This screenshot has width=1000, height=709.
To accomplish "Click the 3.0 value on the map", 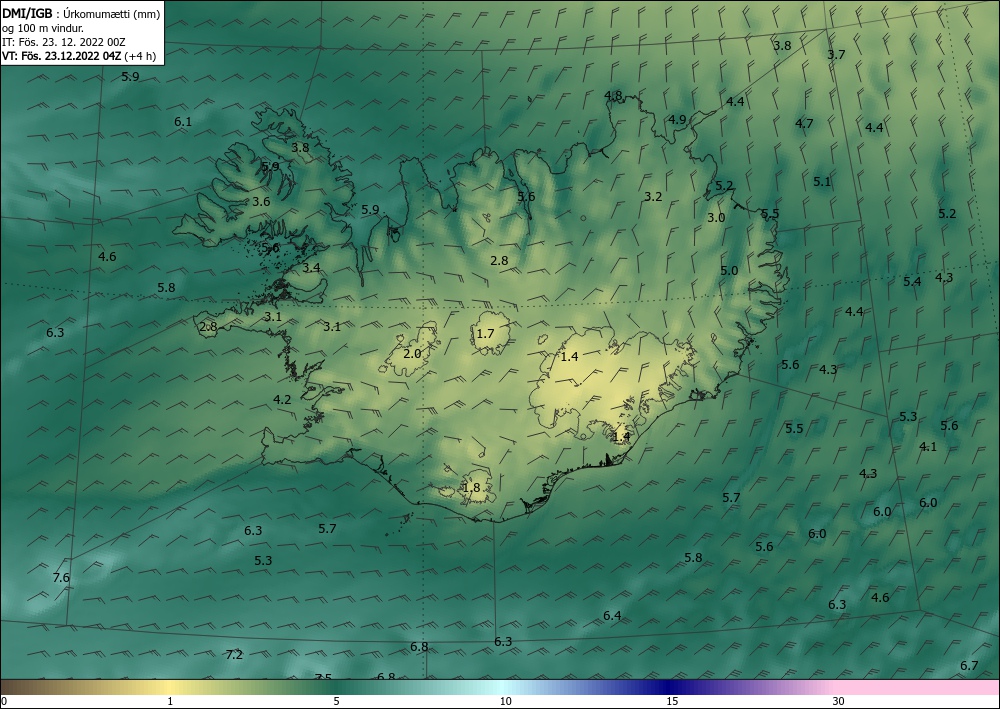I will tap(716, 217).
